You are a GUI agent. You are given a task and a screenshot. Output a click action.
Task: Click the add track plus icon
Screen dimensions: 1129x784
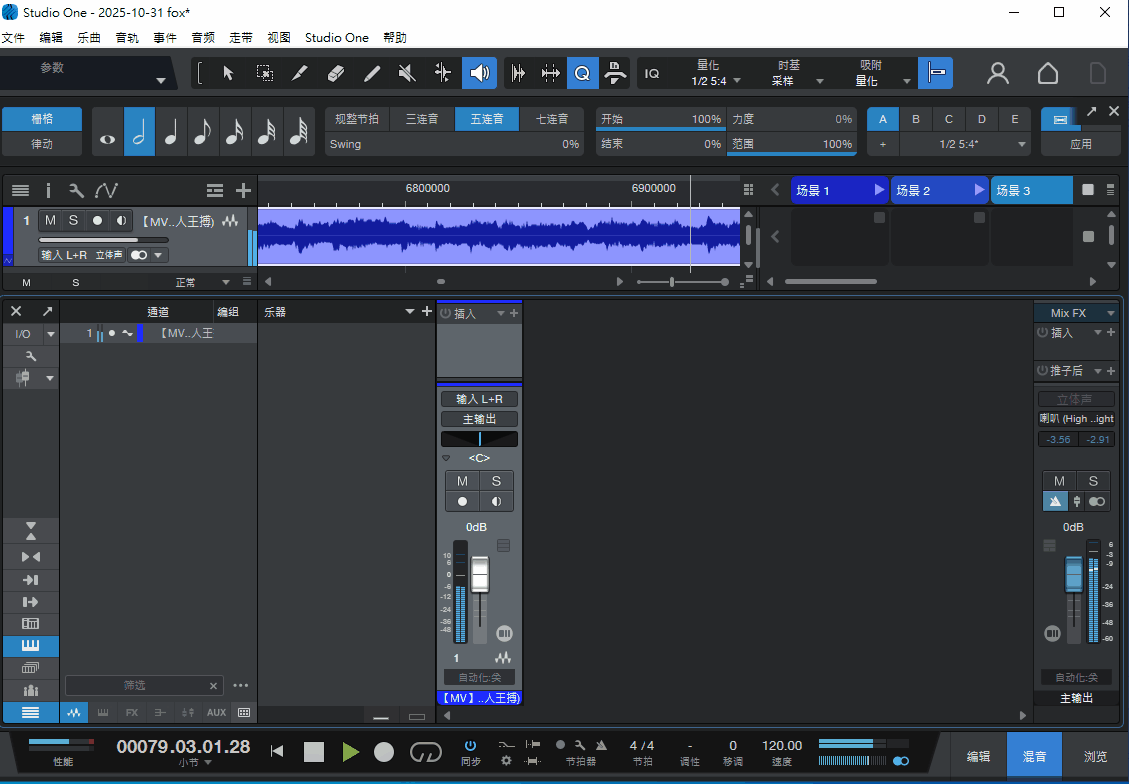click(x=243, y=190)
